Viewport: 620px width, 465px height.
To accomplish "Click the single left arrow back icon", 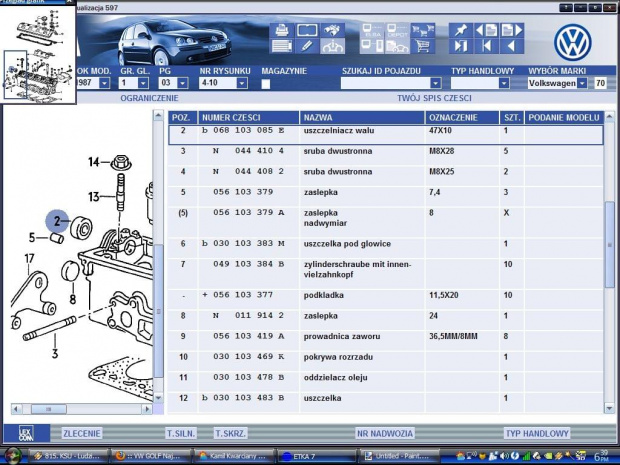I will [512, 46].
